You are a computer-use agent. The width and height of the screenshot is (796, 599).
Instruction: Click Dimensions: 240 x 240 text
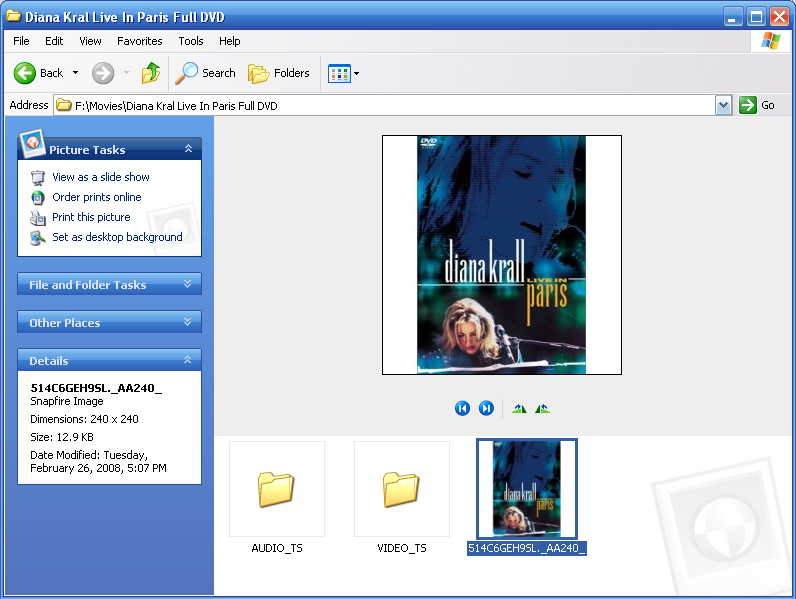[84, 419]
